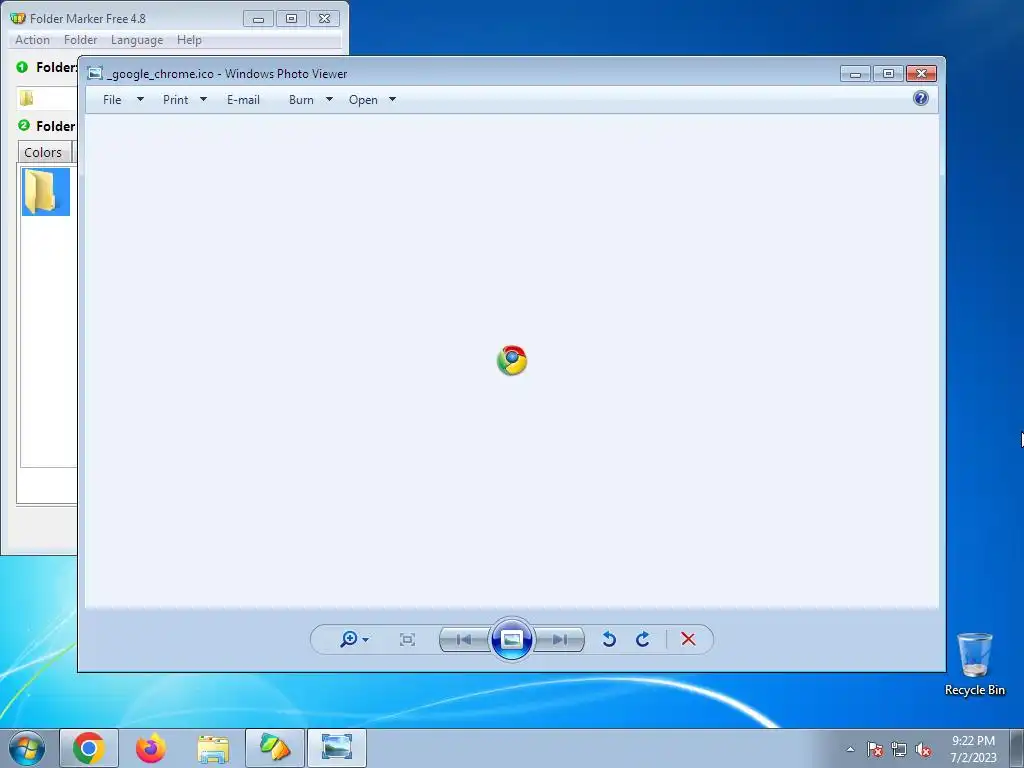Launch Google Chrome from taskbar
The width and height of the screenshot is (1024, 768).
(x=89, y=748)
